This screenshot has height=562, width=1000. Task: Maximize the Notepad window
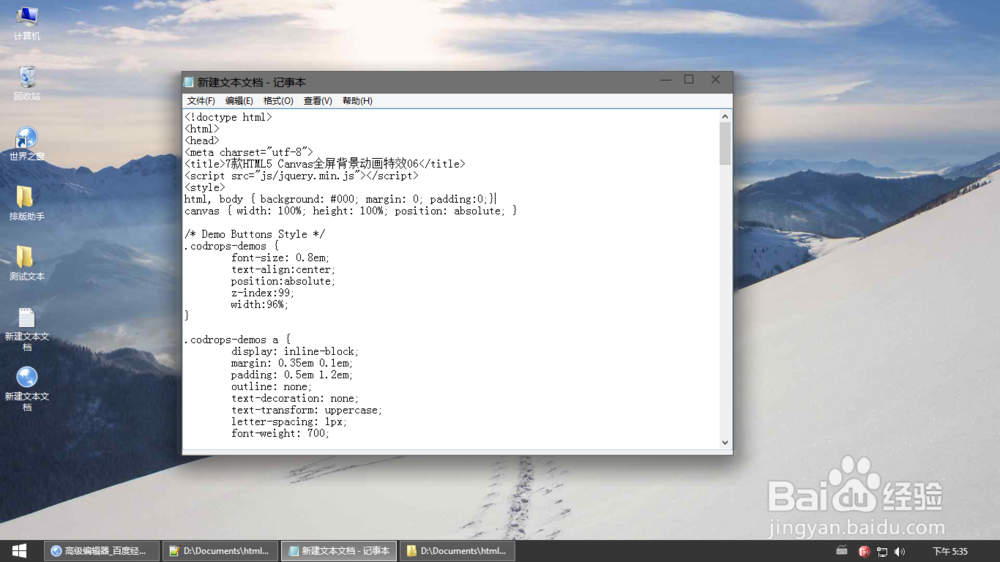(689, 80)
